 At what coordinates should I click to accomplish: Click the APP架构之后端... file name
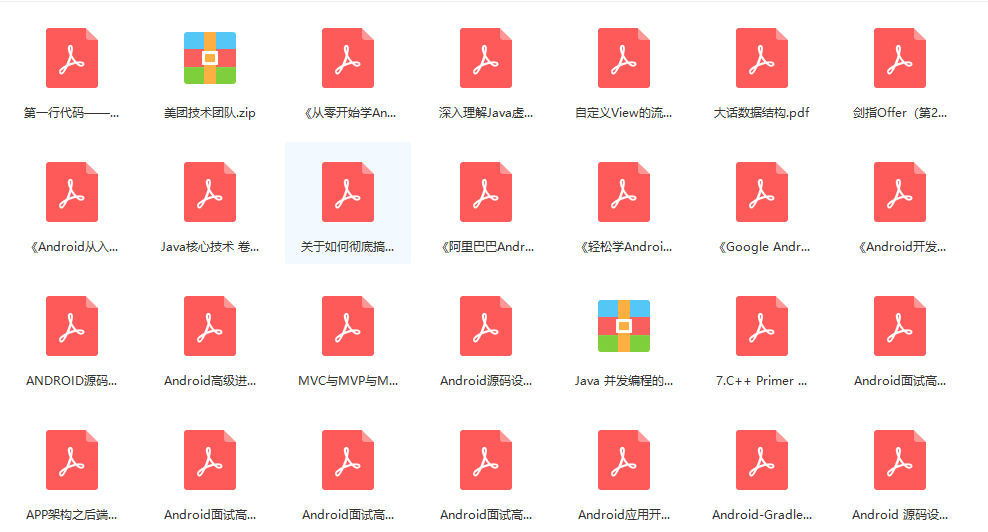coord(71,515)
